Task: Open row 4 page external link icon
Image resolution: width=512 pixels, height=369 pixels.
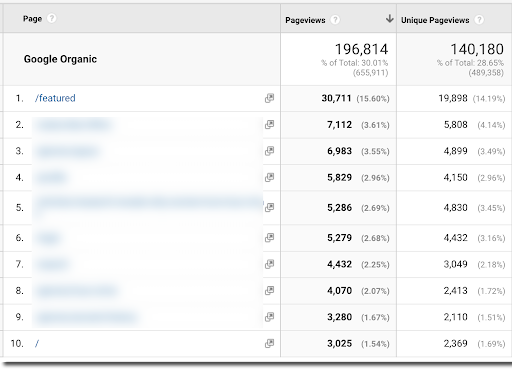Action: pos(269,177)
